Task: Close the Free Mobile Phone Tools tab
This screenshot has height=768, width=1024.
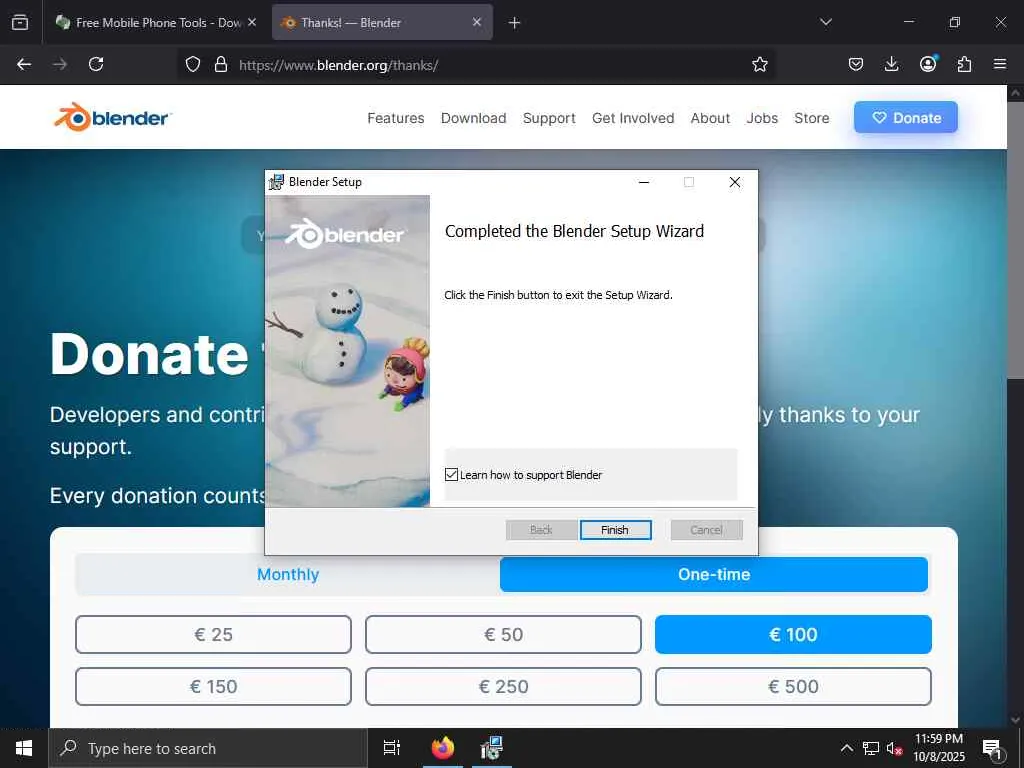Action: point(252,22)
